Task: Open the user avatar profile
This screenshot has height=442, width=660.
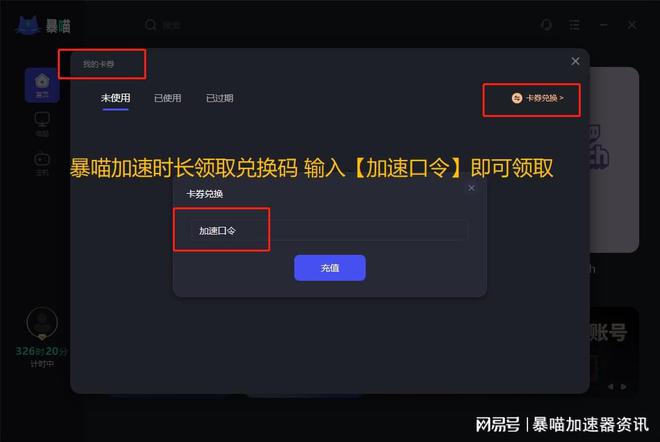Action: pyautogui.click(x=42, y=323)
